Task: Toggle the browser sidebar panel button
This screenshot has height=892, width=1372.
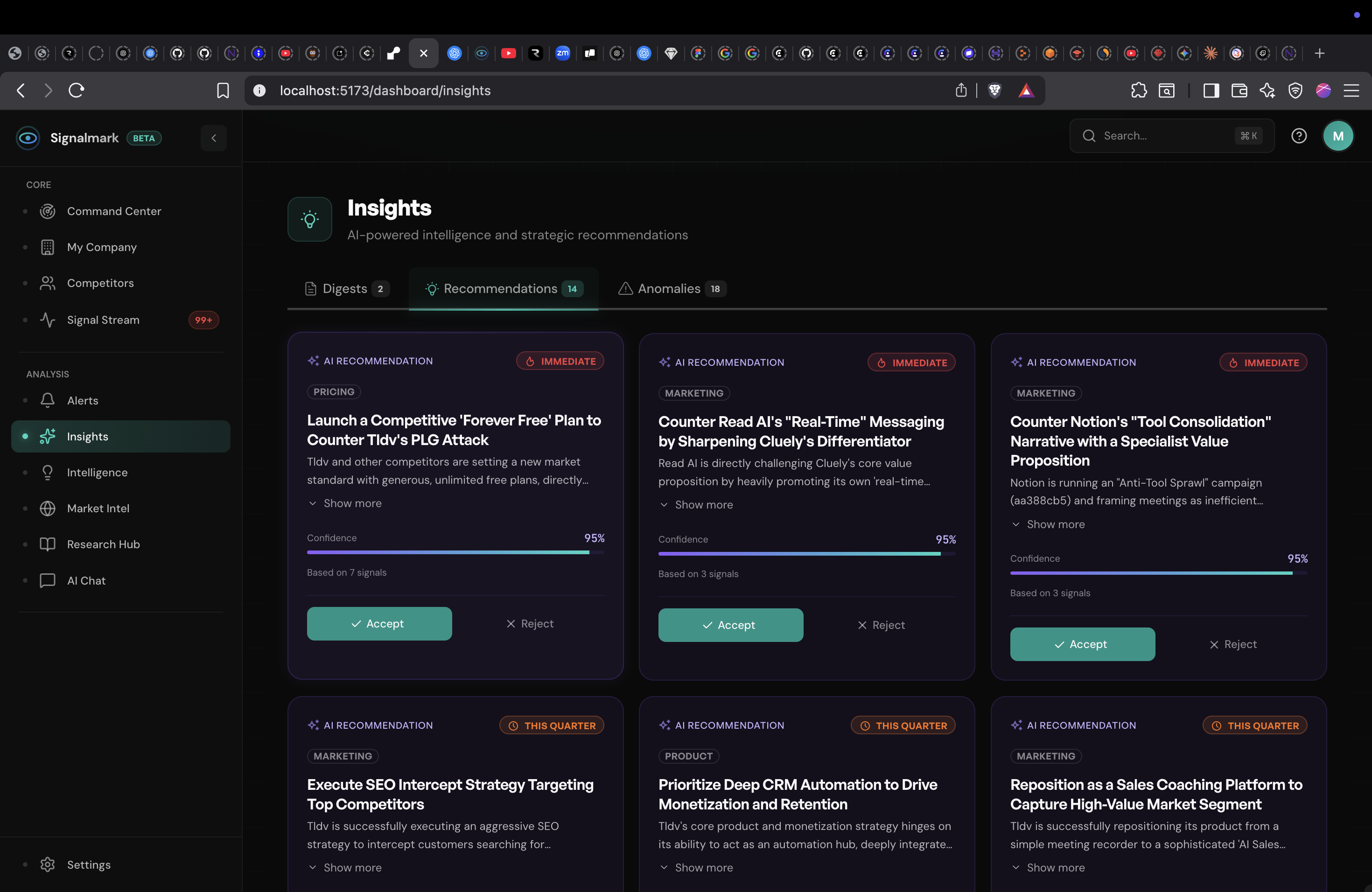Action: 1211,91
